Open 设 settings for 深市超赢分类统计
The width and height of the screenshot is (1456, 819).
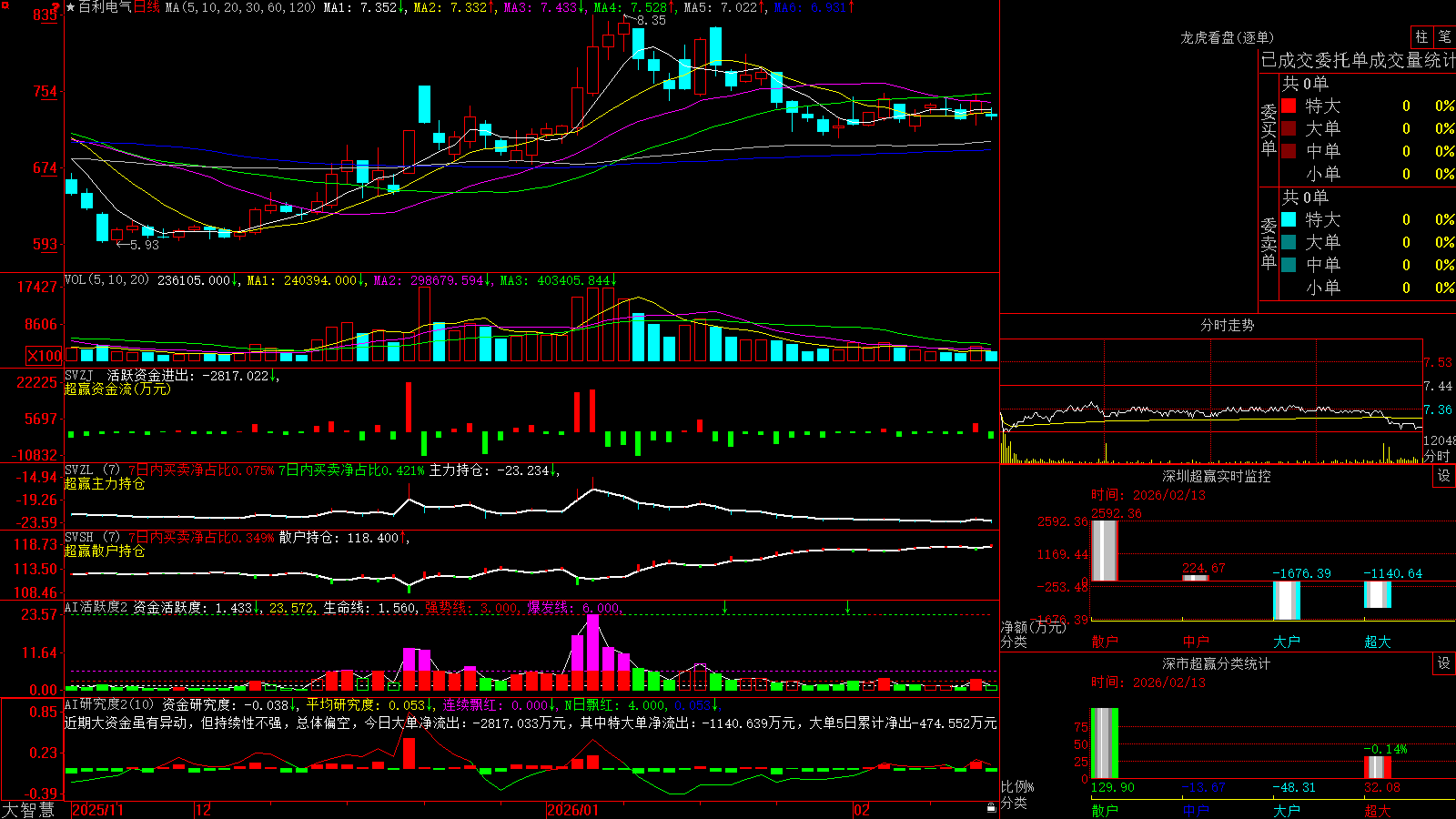pos(1444,663)
